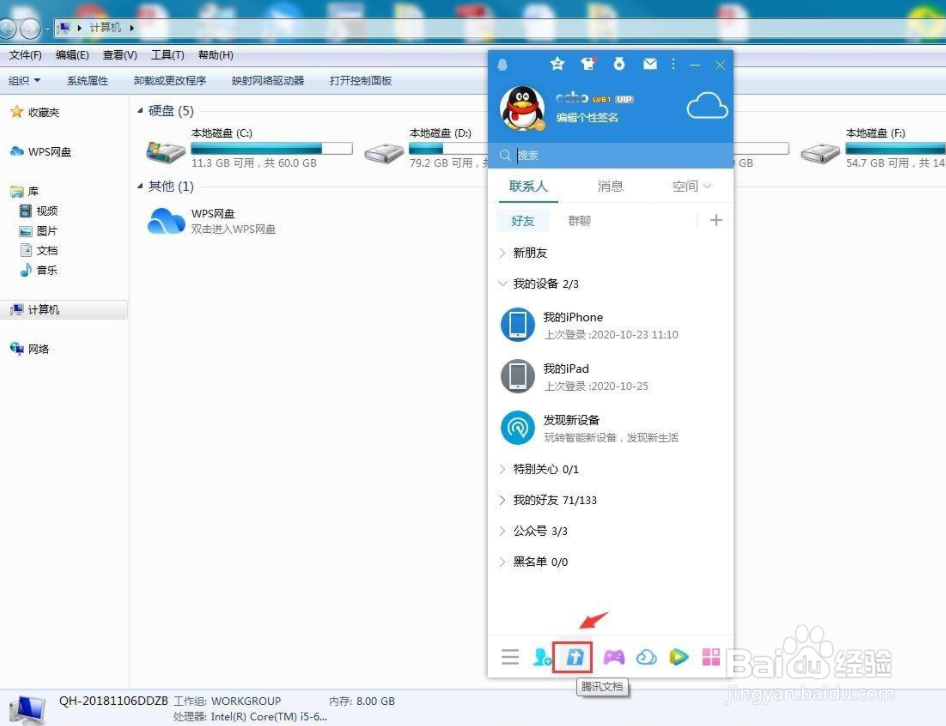The height and width of the screenshot is (726, 946).
Task: Select 图片 library in navigation pane
Action: 39,231
